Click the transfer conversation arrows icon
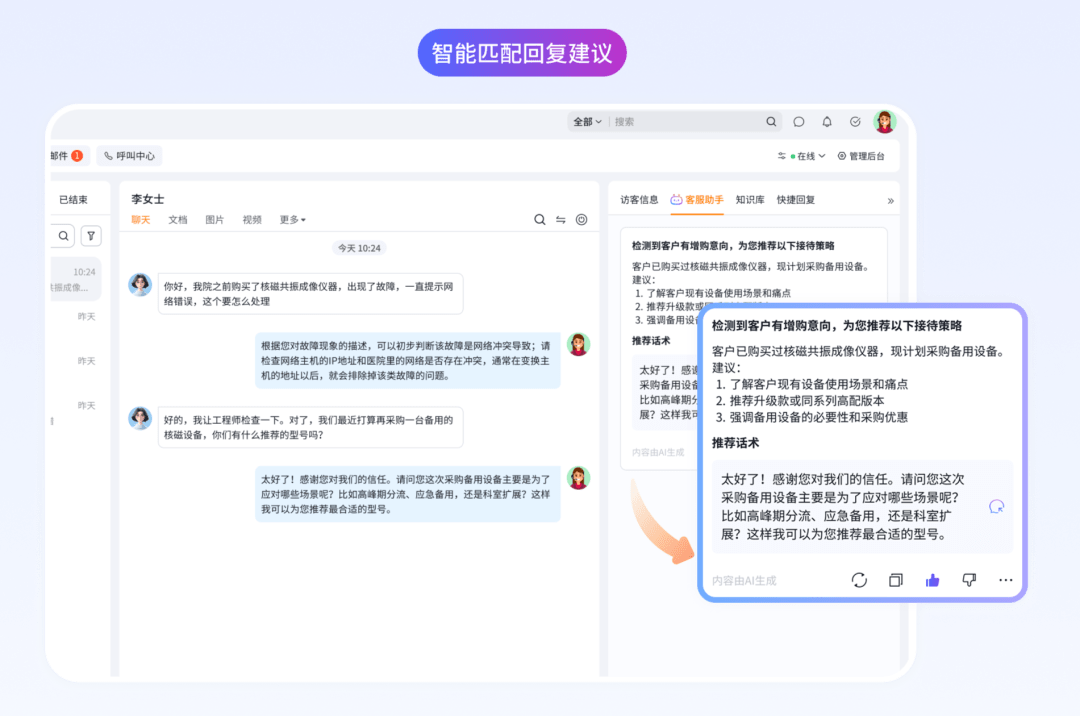This screenshot has height=716, width=1080. click(561, 220)
